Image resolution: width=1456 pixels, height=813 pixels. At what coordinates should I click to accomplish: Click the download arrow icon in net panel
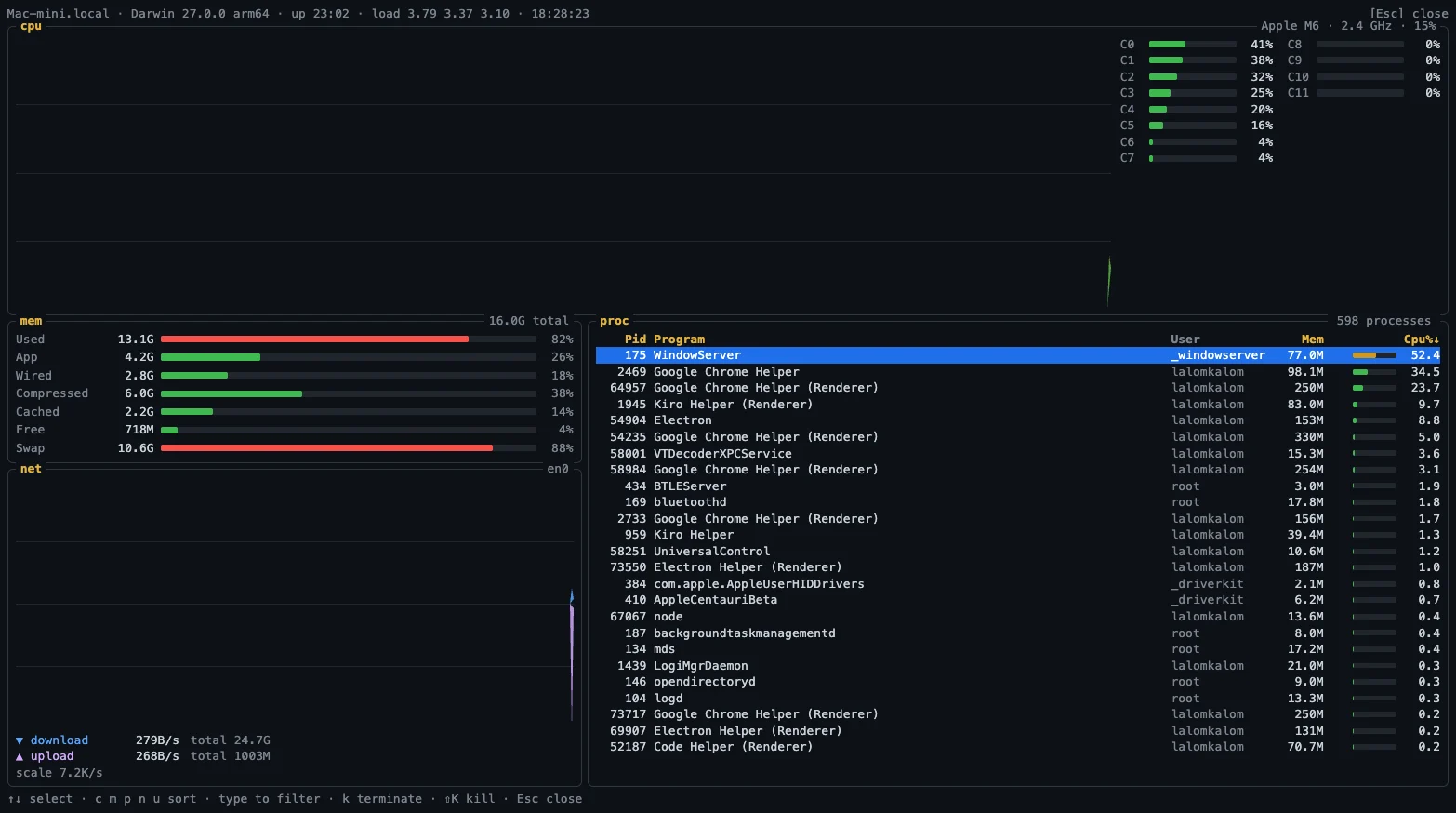(19, 740)
